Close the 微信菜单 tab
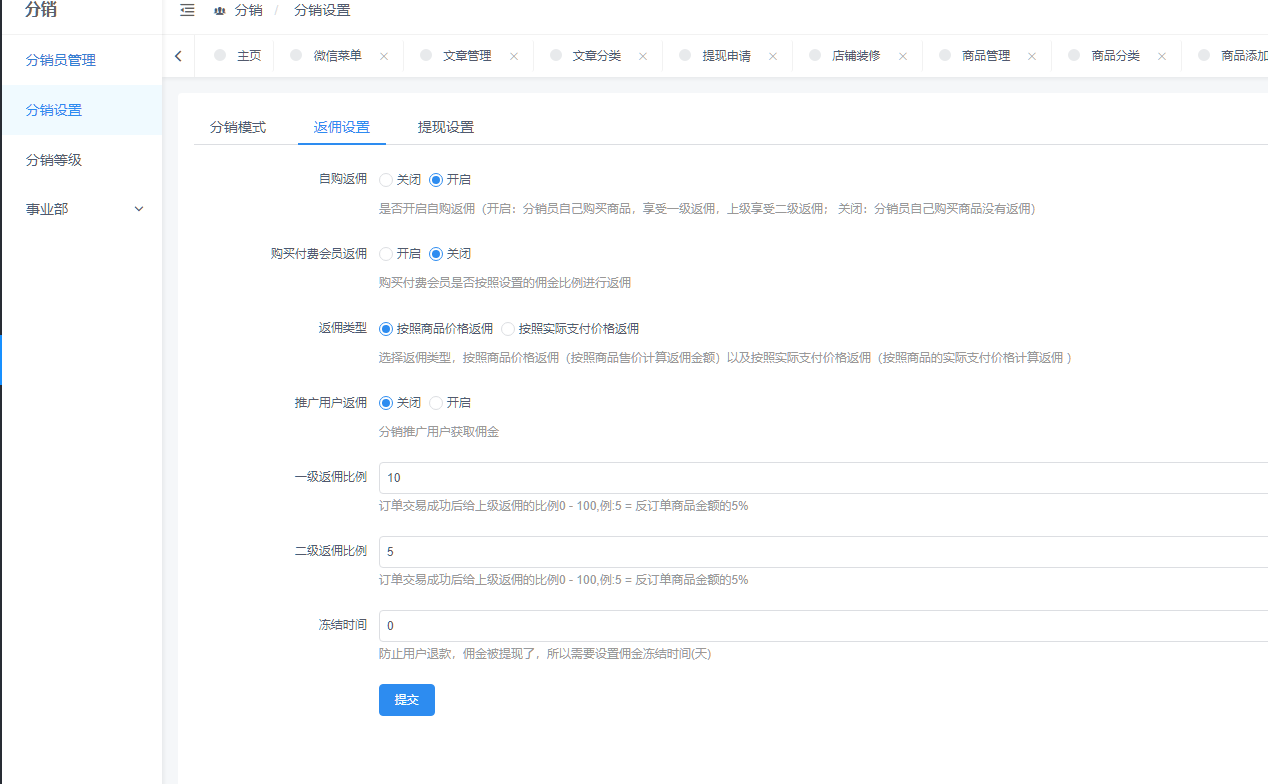Image resolution: width=1268 pixels, height=784 pixels. 383,56
